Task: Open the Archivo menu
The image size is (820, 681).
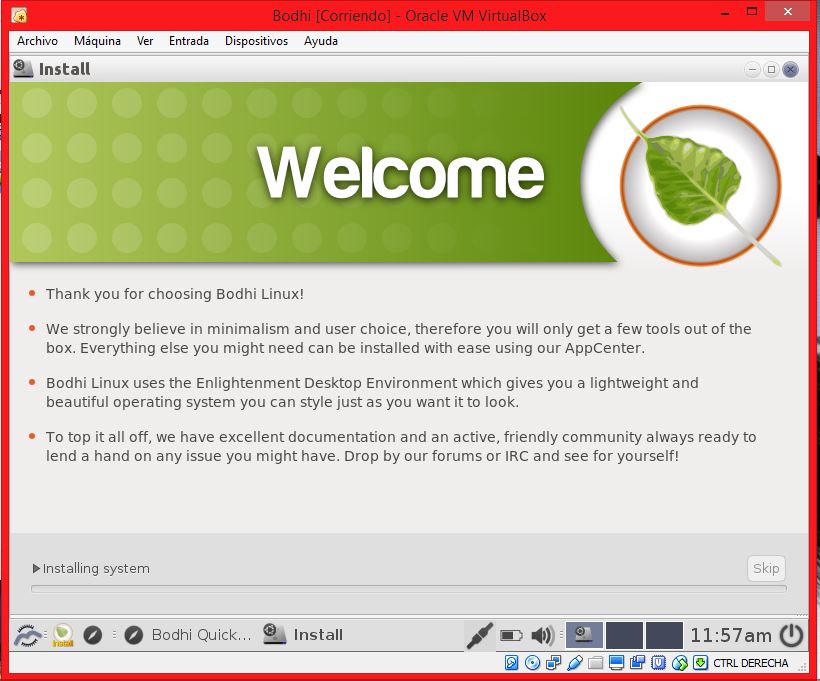Action: pos(37,41)
